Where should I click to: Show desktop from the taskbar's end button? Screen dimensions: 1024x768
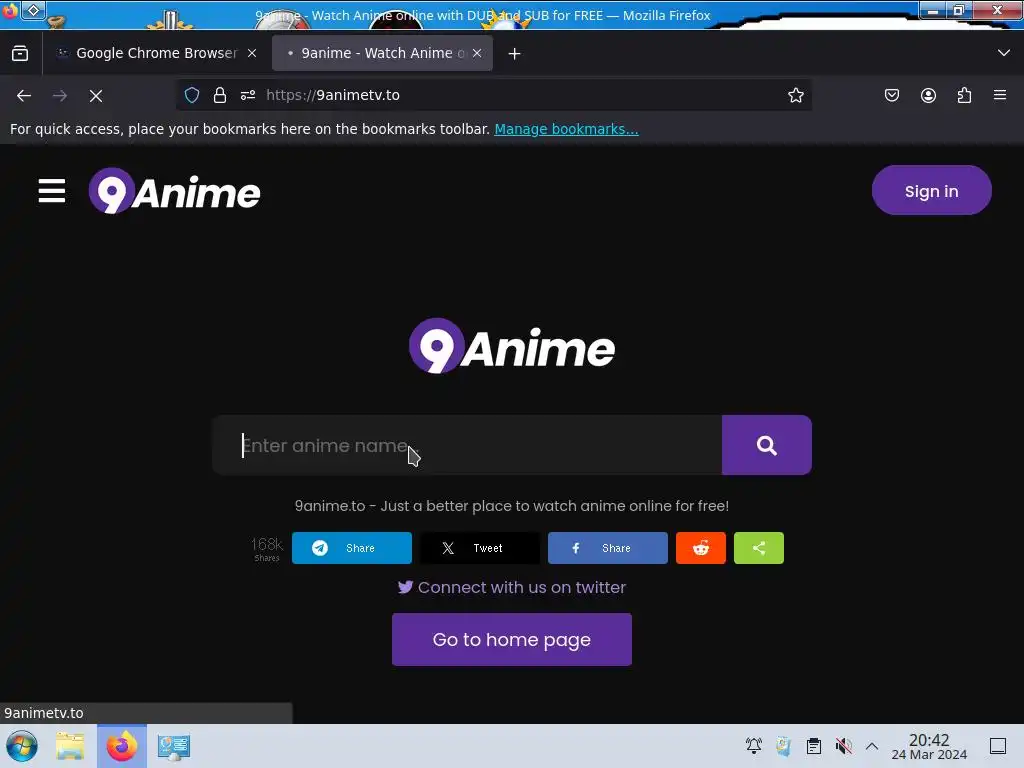(998, 745)
